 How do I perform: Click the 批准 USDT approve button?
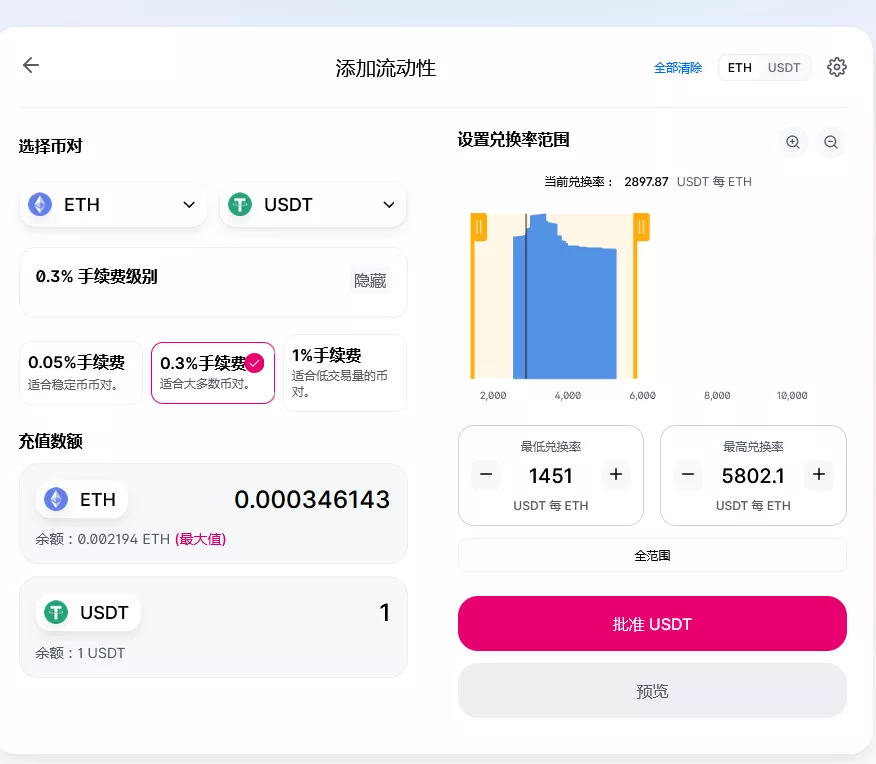[x=652, y=623]
